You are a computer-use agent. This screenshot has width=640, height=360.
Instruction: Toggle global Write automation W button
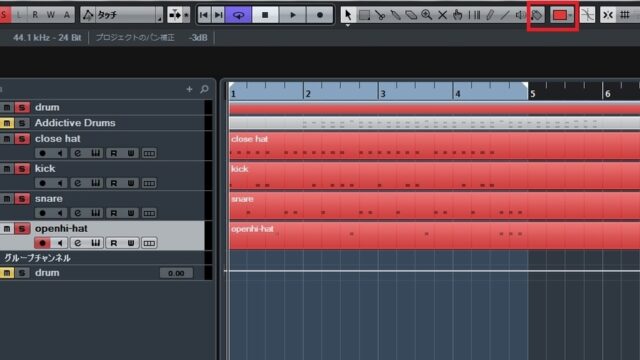pos(51,15)
